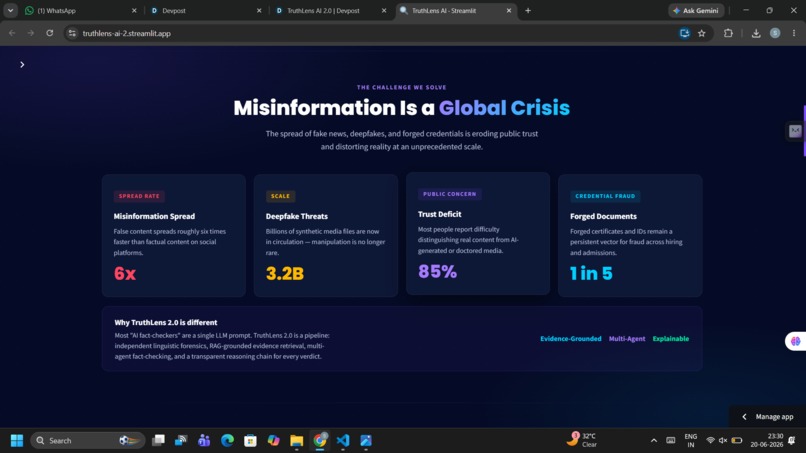Reload the current page
806x453 pixels.
point(49,33)
